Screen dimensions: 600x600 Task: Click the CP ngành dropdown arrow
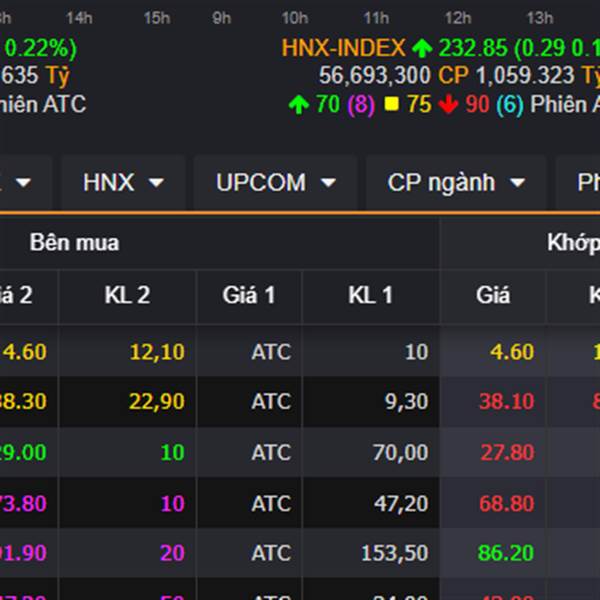tap(518, 183)
